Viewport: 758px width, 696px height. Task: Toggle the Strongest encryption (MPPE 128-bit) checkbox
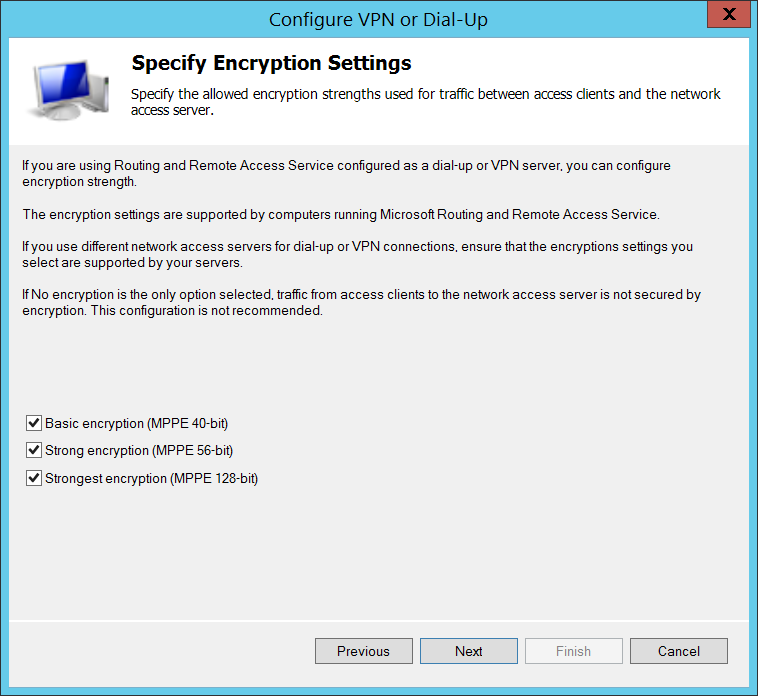(34, 478)
